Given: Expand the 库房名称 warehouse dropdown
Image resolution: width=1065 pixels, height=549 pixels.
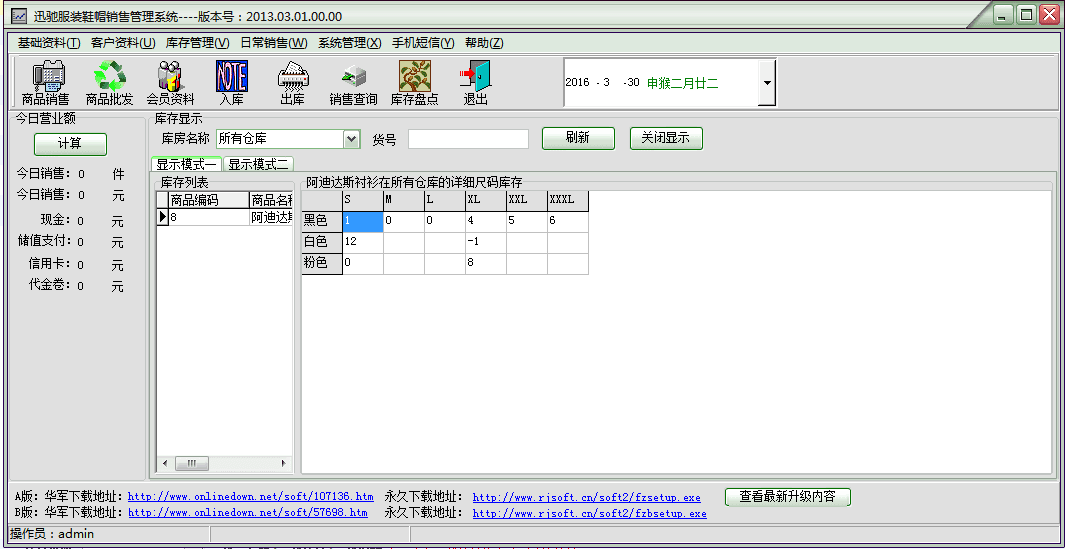Looking at the screenshot, I should tap(351, 139).
